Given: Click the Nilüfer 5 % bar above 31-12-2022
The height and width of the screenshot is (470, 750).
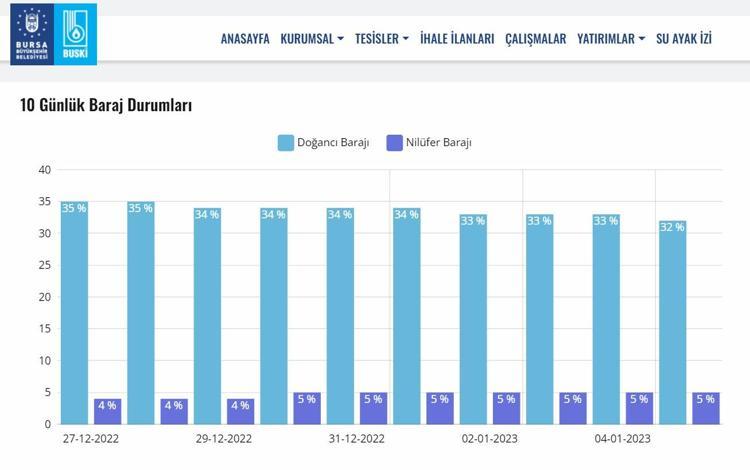Looking at the screenshot, I should point(373,408).
